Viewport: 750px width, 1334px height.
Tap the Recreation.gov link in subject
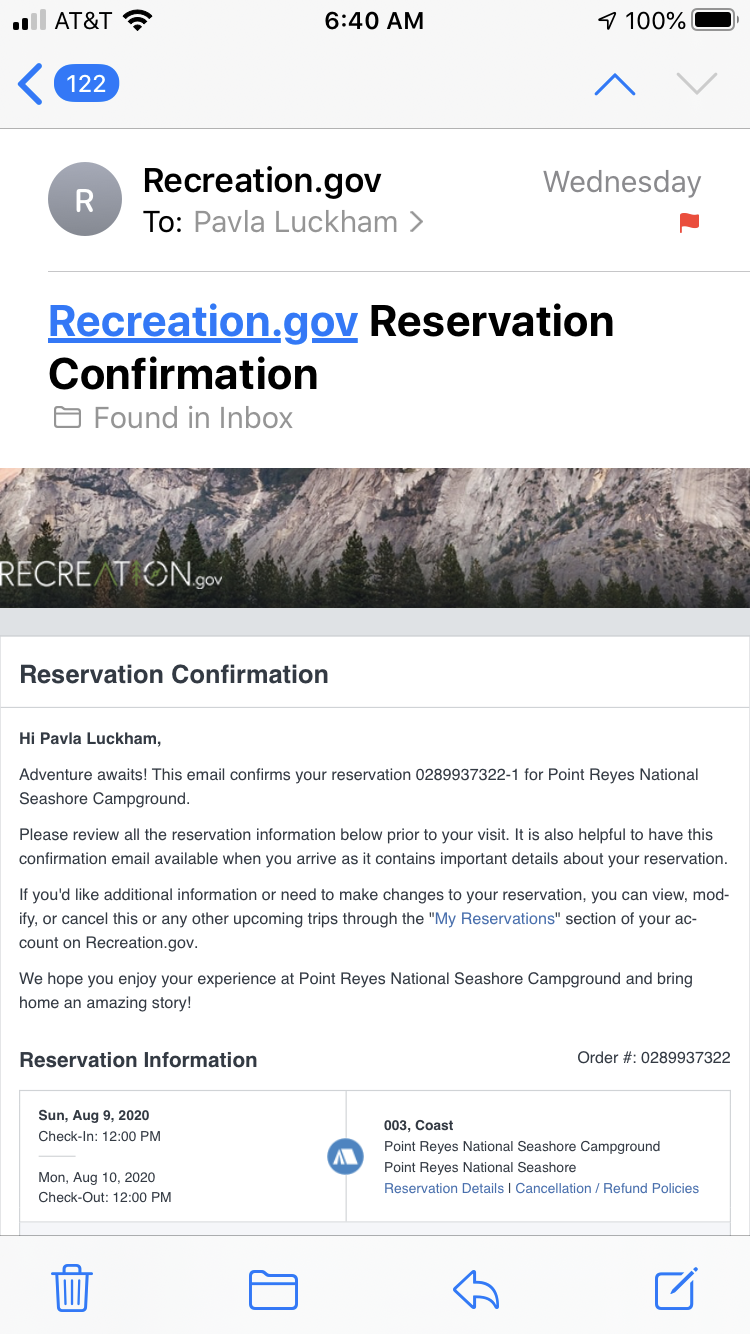[203, 322]
